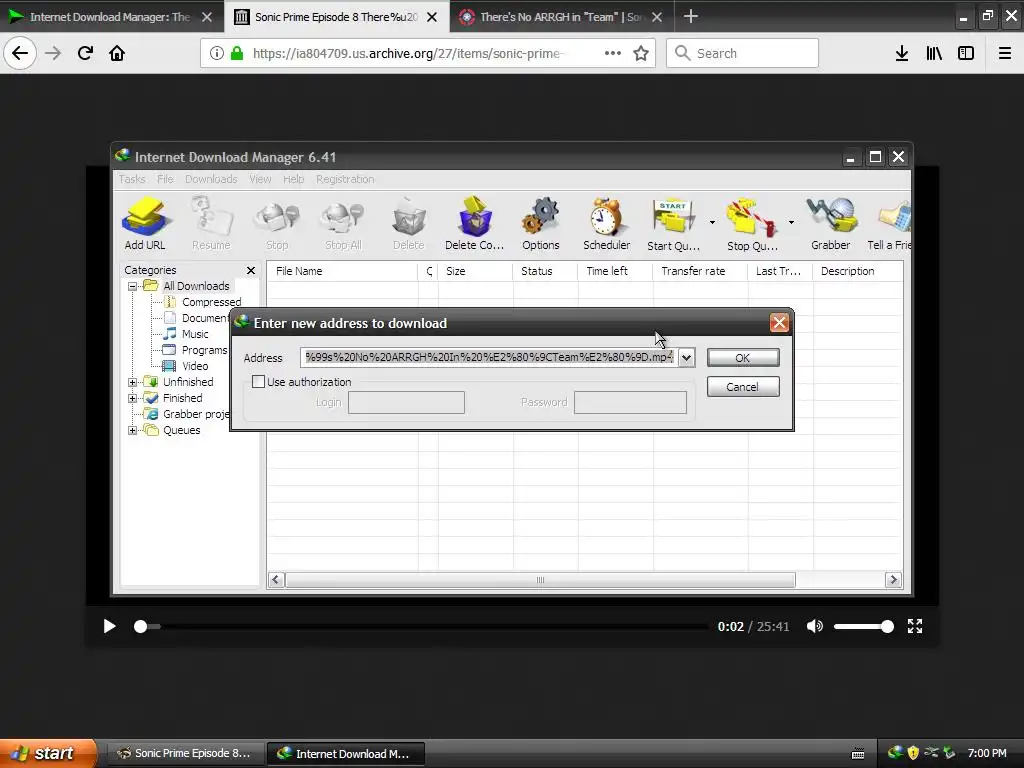The height and width of the screenshot is (768, 1024).
Task: Collapse the All Downloads tree node
Action: coord(133,286)
